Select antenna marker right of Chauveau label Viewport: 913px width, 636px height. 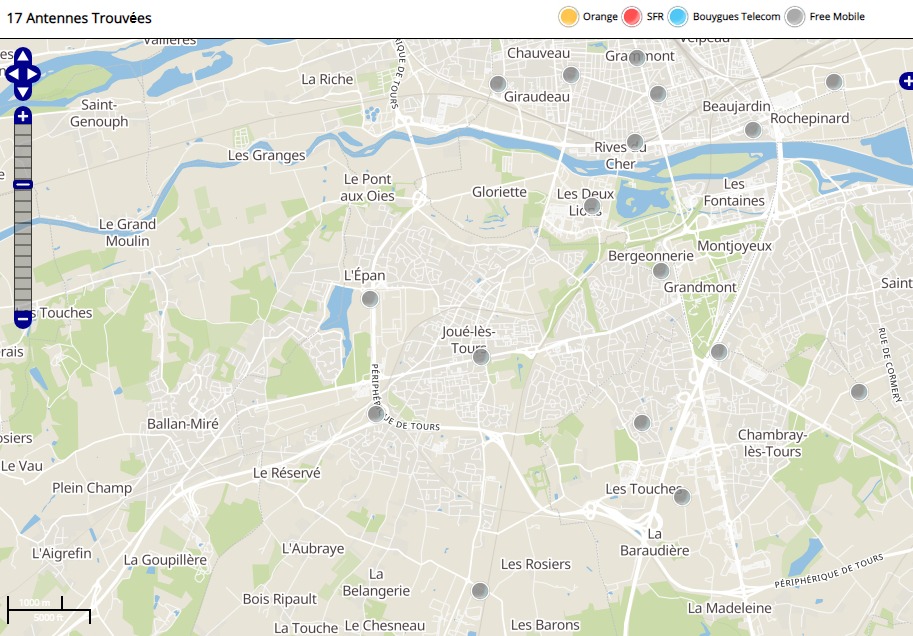coord(571,75)
